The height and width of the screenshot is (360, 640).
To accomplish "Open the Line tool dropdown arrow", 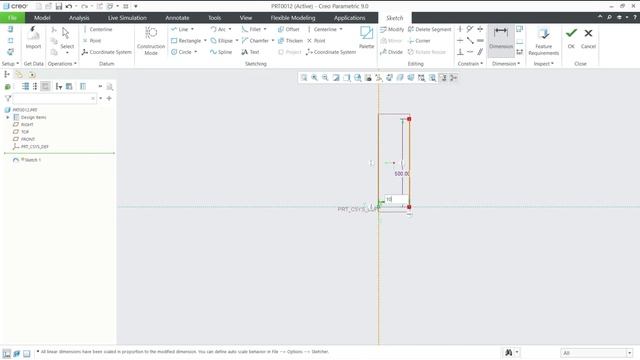I will click(192, 29).
